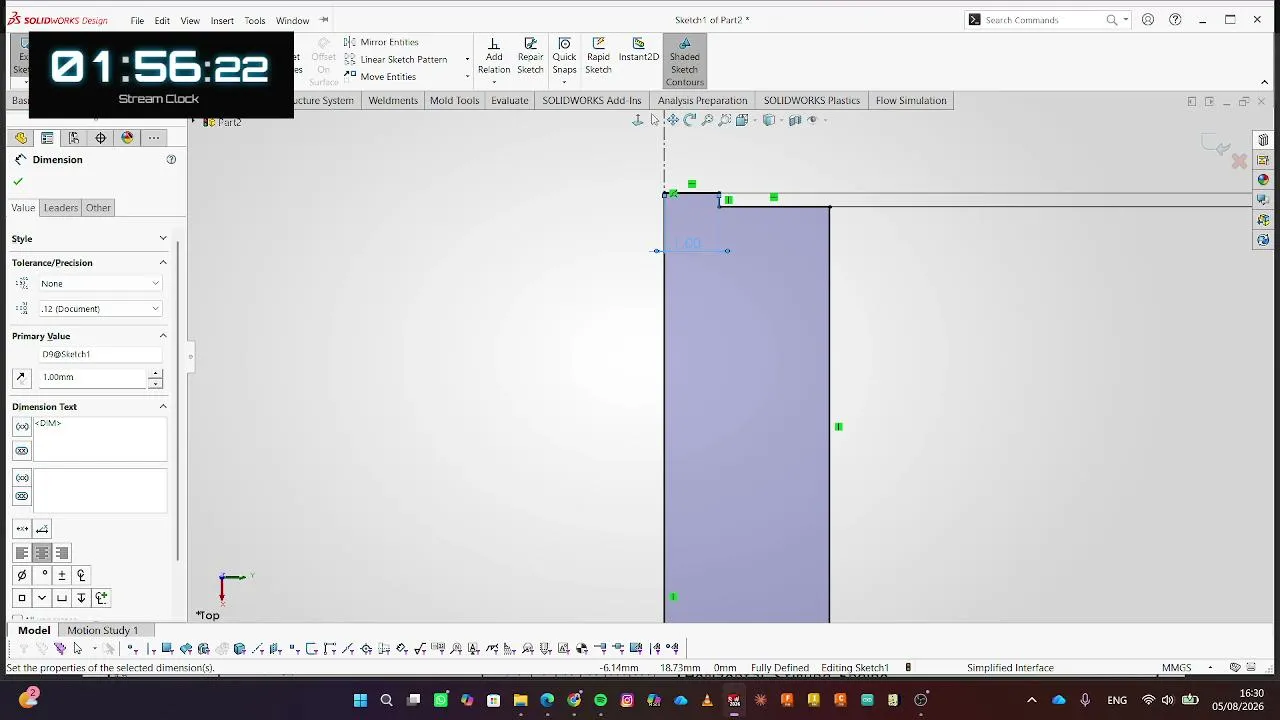Open Spotify in the taskbar

(600, 700)
